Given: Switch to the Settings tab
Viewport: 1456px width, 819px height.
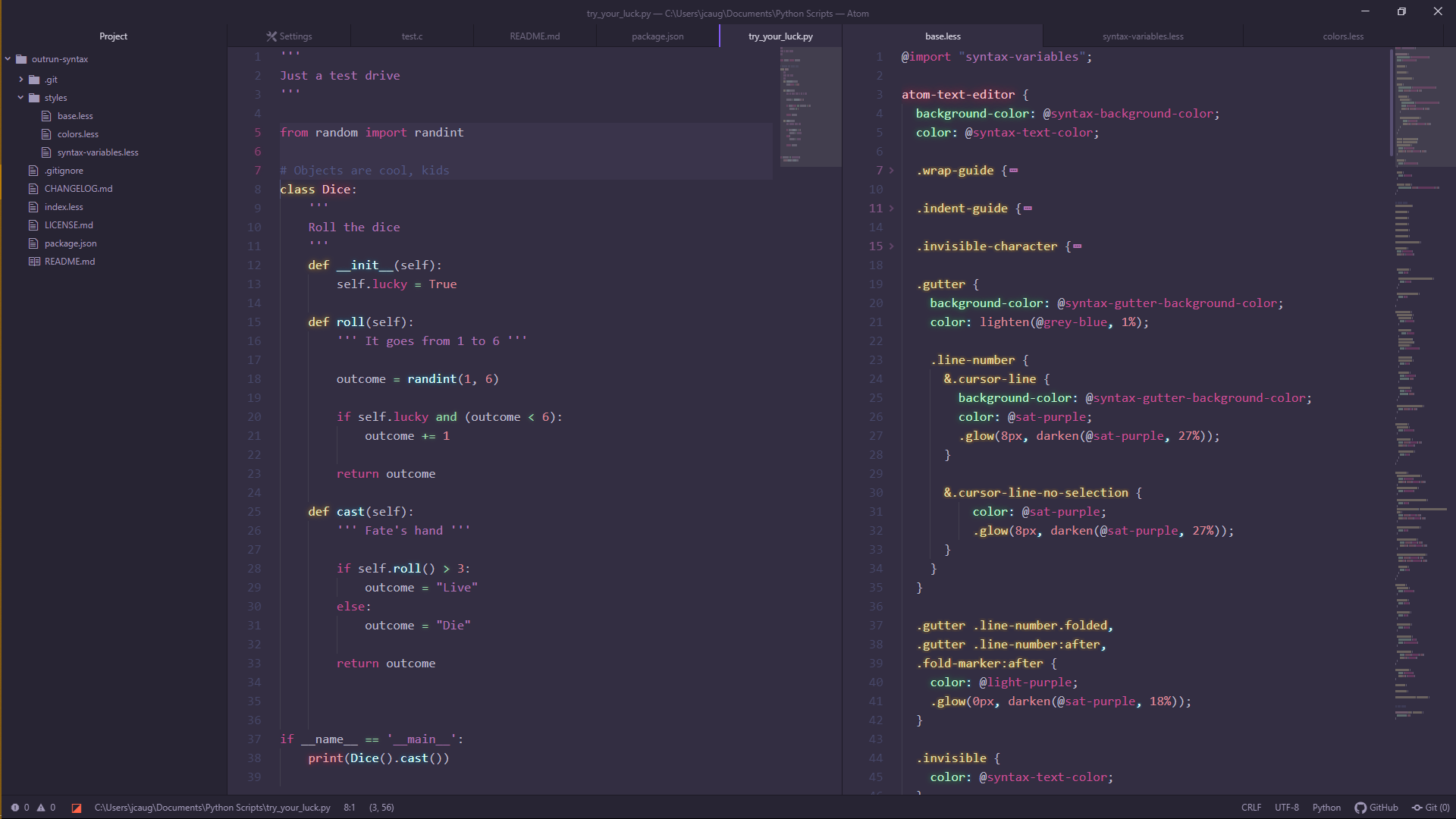Looking at the screenshot, I should click(x=289, y=36).
